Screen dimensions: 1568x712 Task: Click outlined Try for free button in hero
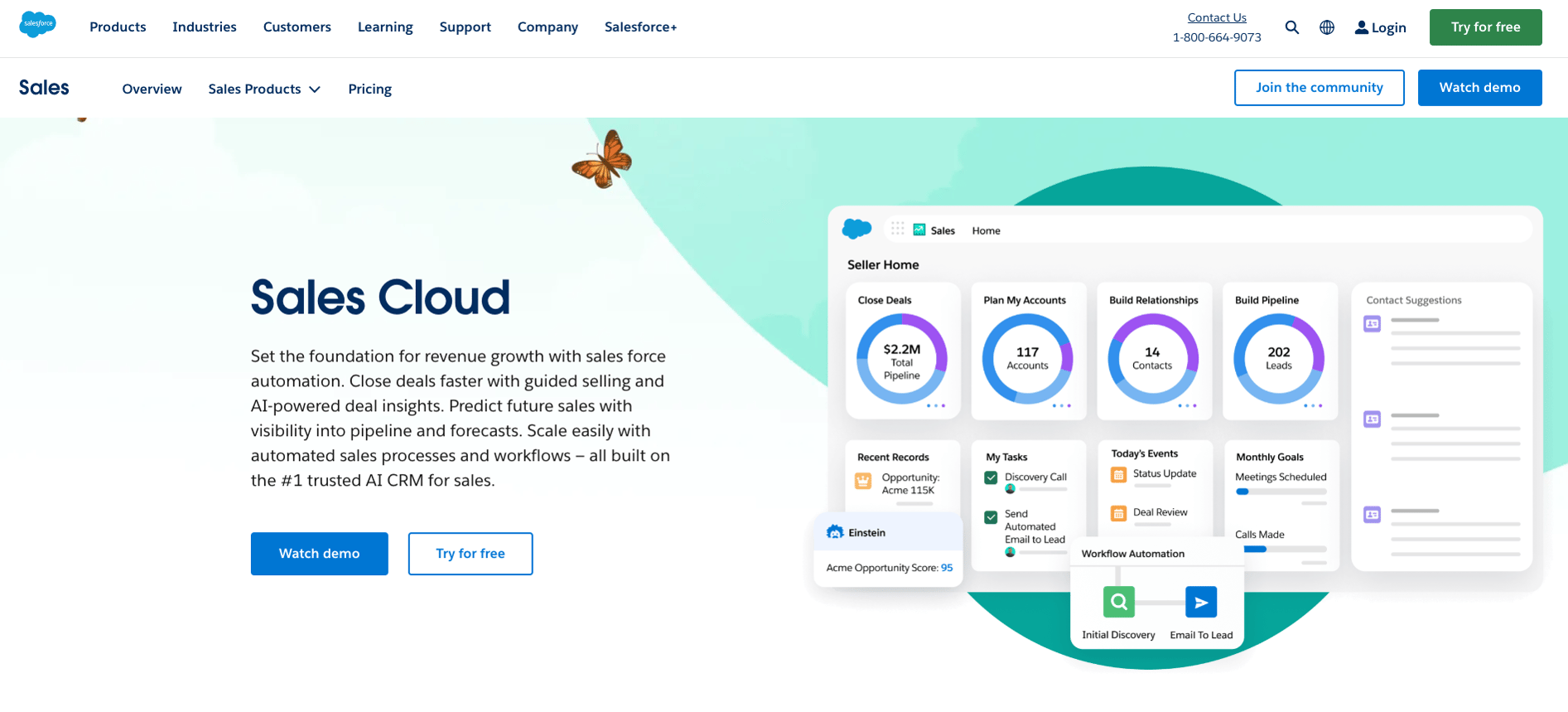click(x=470, y=554)
